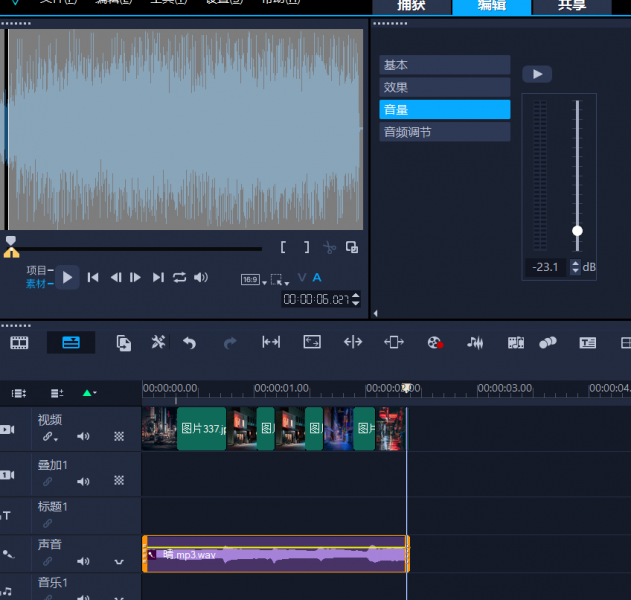Open the chapter/cue point green triangle menu
This screenshot has width=631, height=600.
tap(89, 393)
